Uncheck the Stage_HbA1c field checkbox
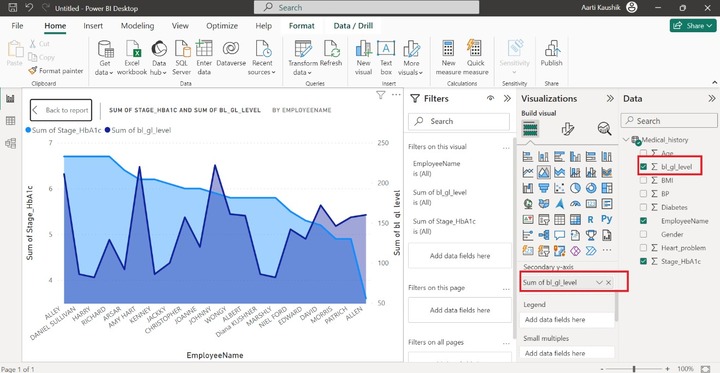Screen dimensions: 720x373 643,261
